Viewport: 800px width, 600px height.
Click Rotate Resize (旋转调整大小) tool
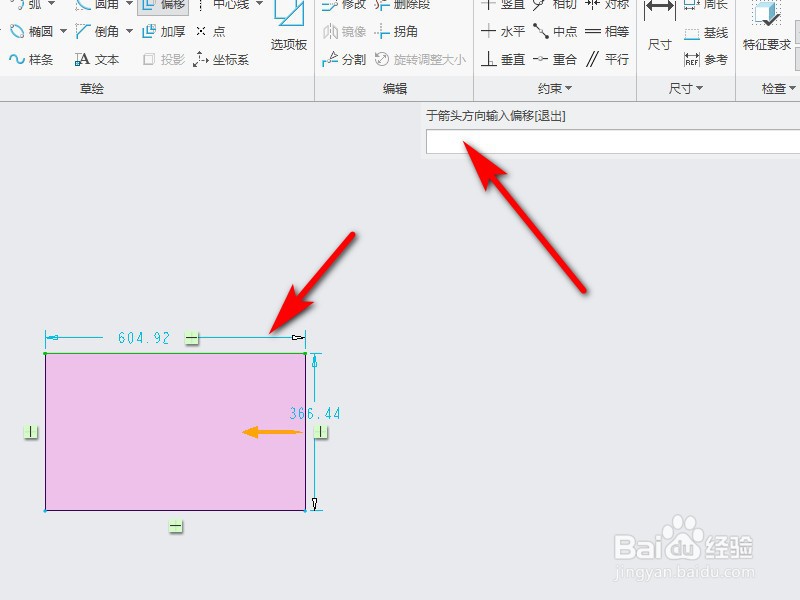tap(420, 60)
